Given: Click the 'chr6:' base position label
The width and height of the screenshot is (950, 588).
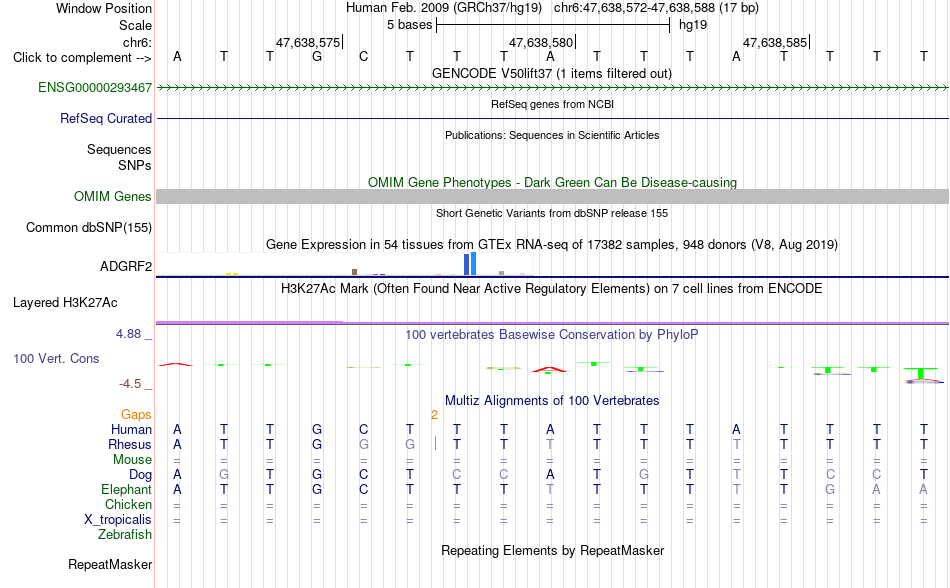Looking at the screenshot, I should (137, 42).
